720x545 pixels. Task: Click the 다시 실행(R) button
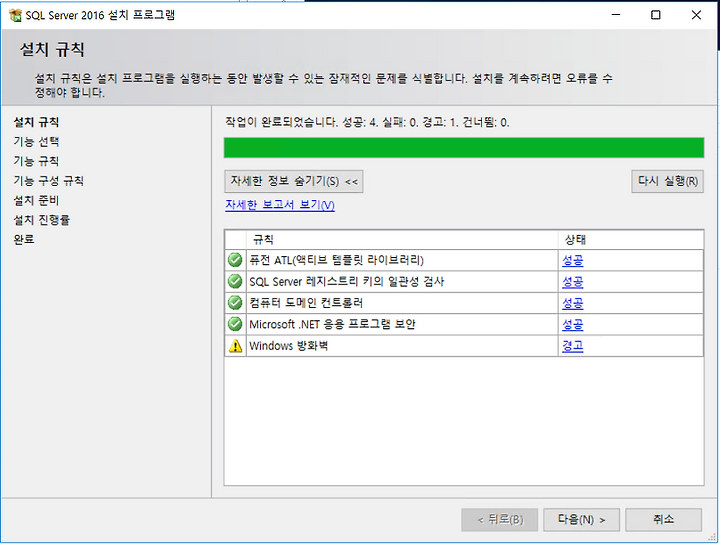667,181
